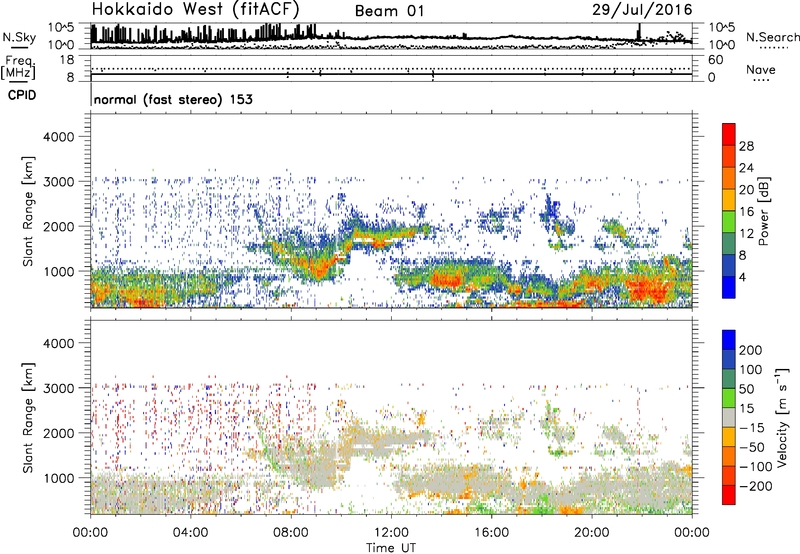This screenshot has width=800, height=554.
Task: Click the "N.Sky" legend label
Action: click(x=19, y=37)
